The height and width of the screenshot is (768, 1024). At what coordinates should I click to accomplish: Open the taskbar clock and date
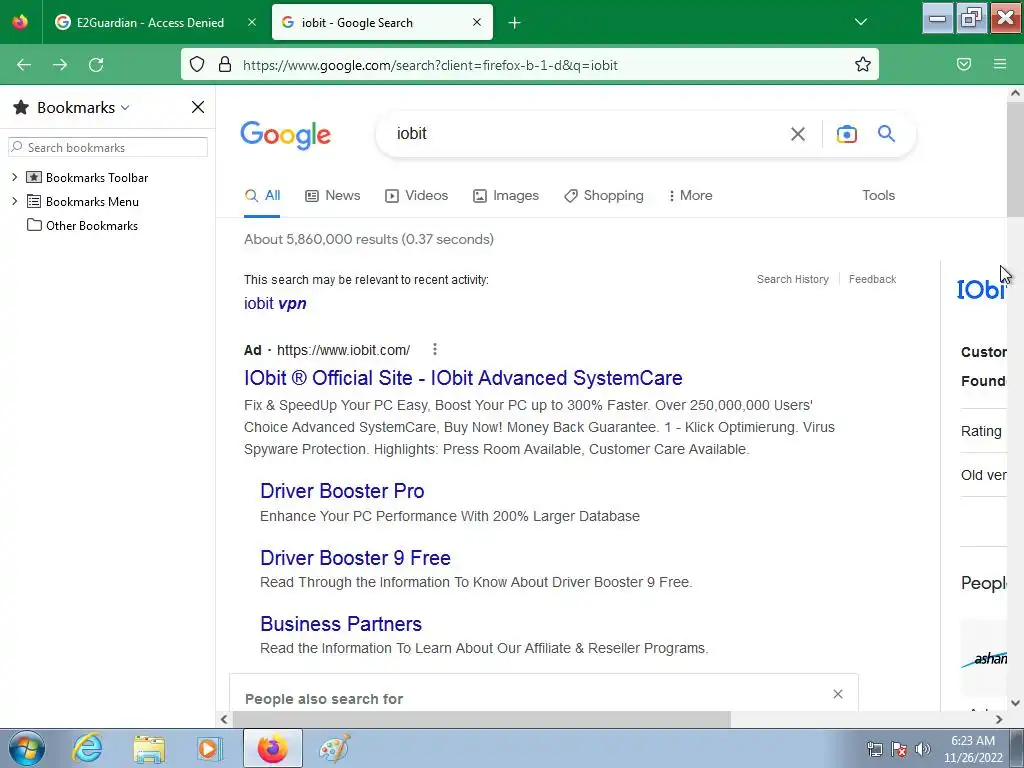(973, 749)
